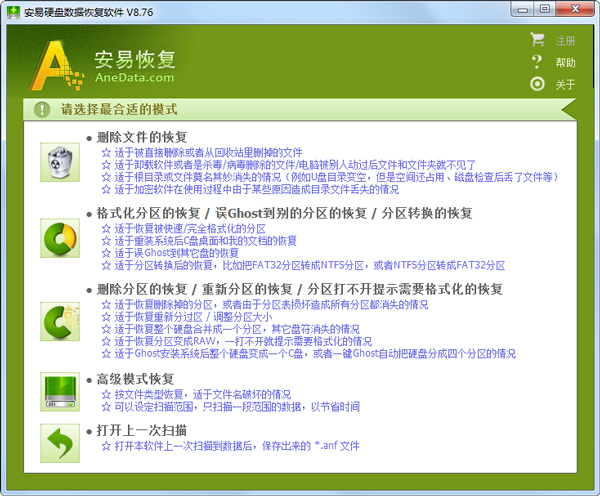This screenshot has width=600, height=496.
Task: Open the 关于 about menu item
Action: 566,85
